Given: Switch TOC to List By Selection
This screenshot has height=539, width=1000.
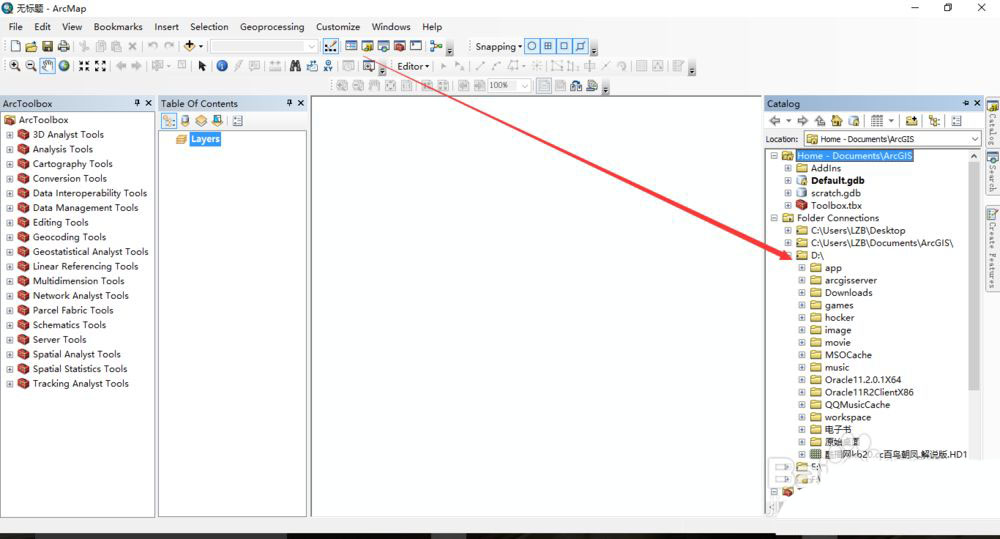Looking at the screenshot, I should click(217, 121).
